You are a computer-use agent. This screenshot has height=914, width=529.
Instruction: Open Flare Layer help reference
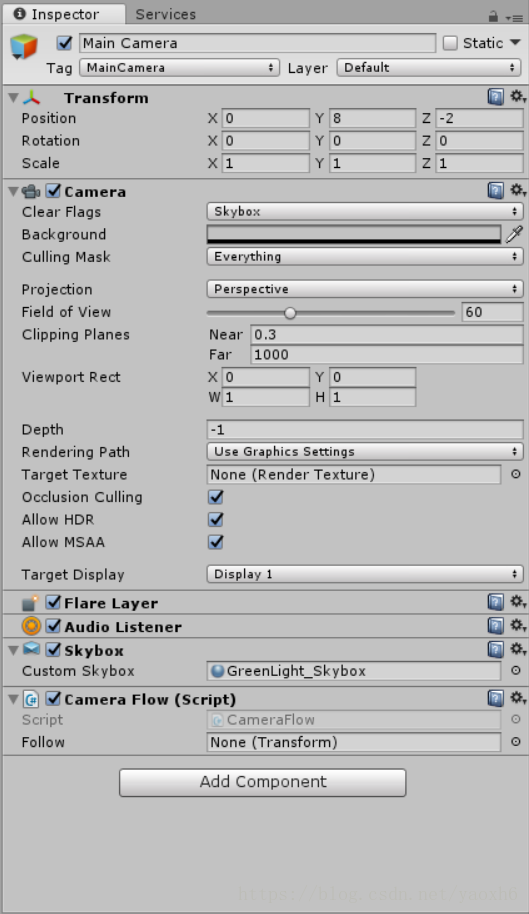point(495,602)
